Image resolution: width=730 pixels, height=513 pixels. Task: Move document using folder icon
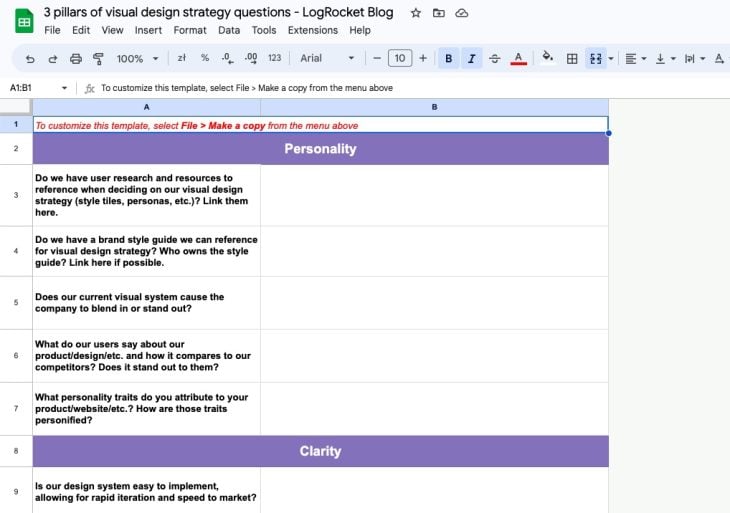439,13
